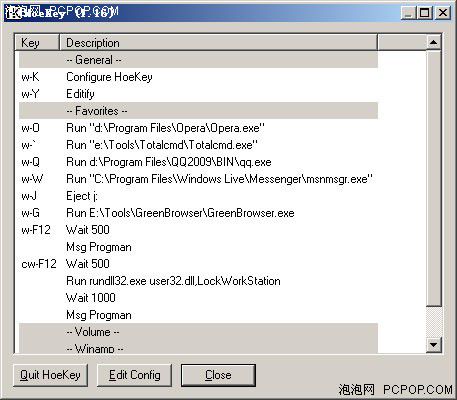
Task: Select the GreenBrowser.exe run entry
Action: point(198,213)
